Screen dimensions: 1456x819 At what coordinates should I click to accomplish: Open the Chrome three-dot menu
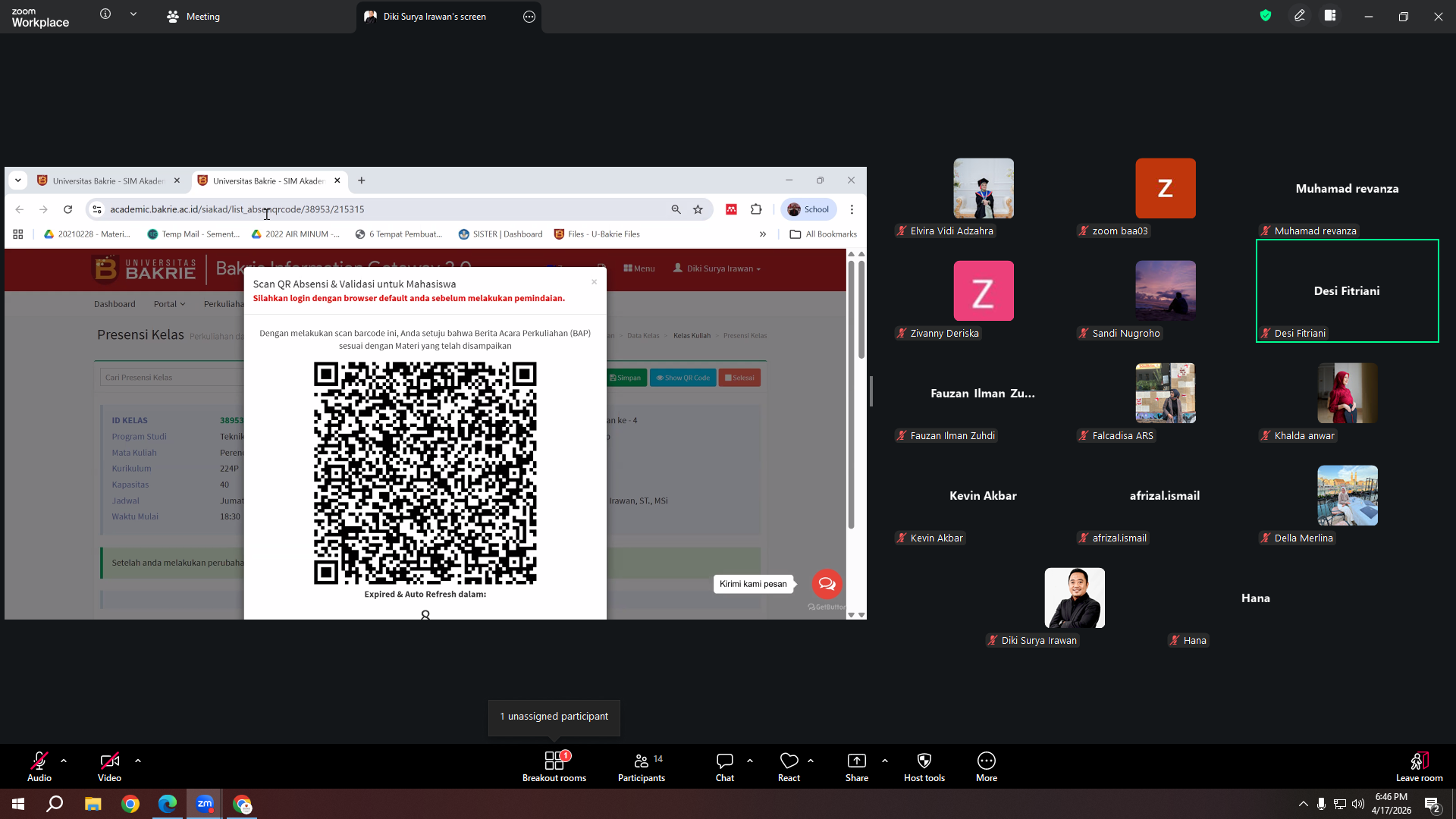click(852, 209)
